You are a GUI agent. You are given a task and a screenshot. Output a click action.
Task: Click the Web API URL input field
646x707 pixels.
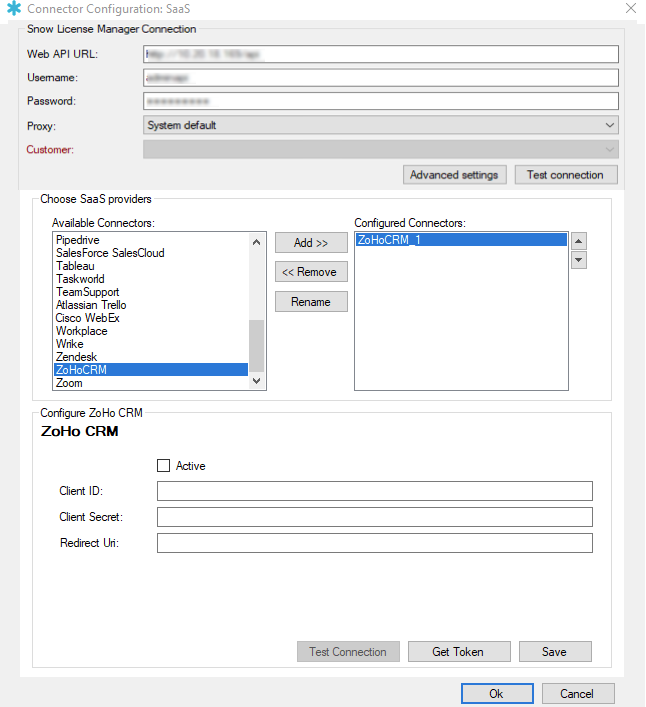[x=380, y=54]
